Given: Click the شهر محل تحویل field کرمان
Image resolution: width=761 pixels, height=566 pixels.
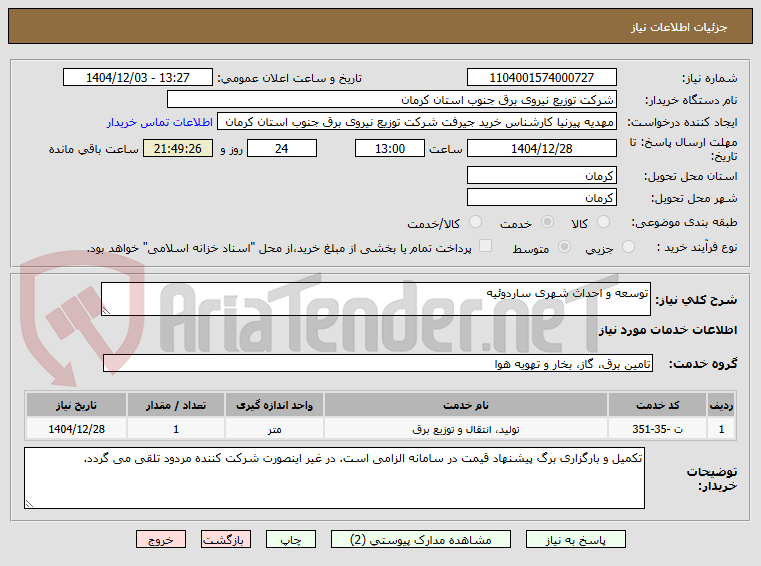Looking at the screenshot, I should tap(542, 198).
